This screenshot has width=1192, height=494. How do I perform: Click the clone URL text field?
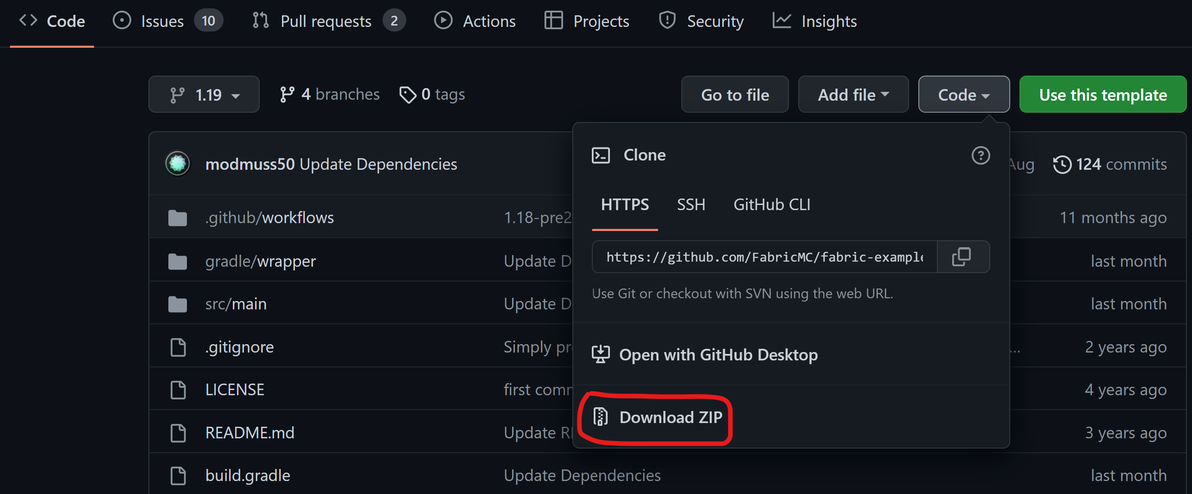tap(765, 257)
